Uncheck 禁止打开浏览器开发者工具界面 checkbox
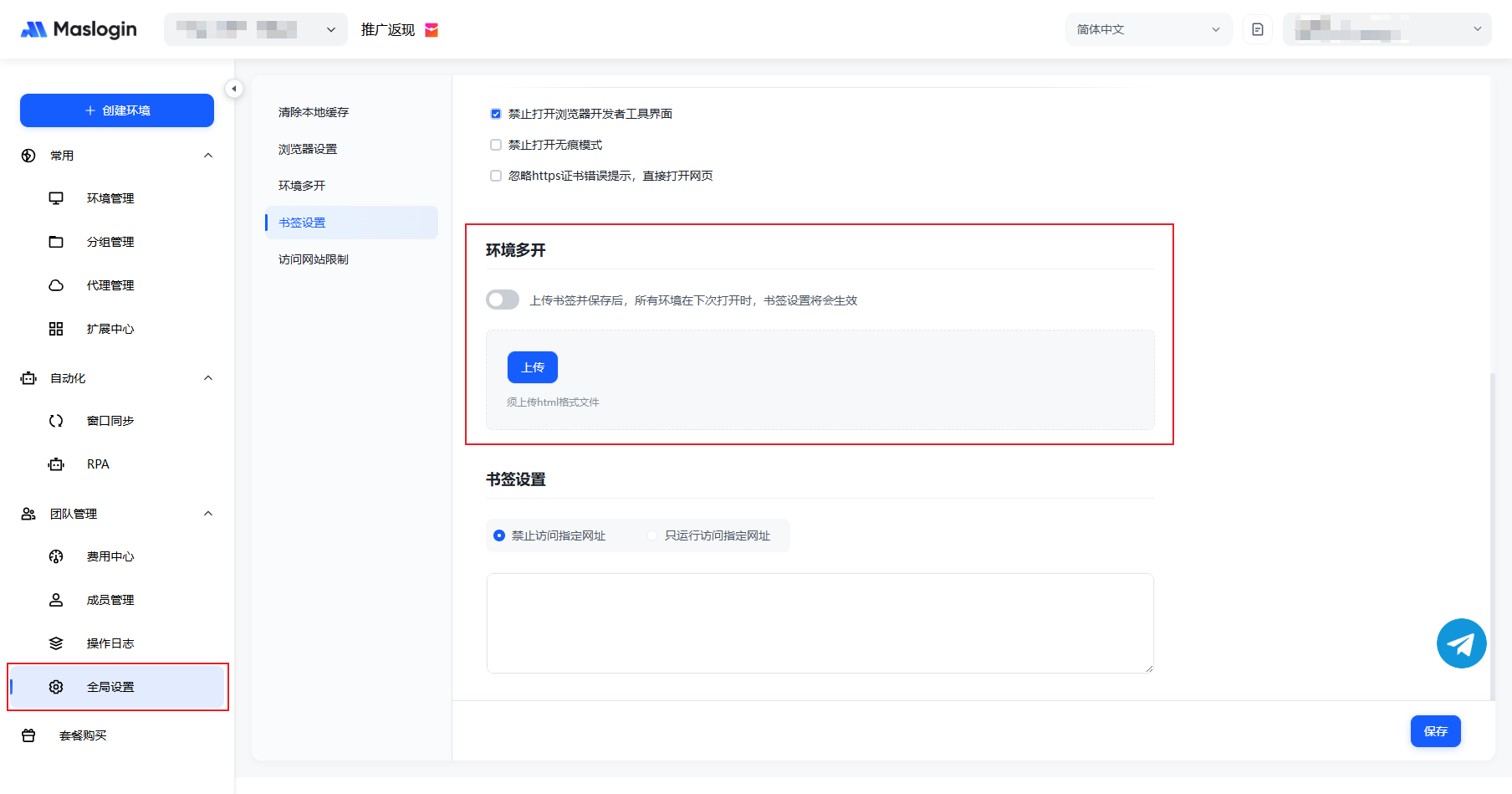1512x794 pixels. 496,114
